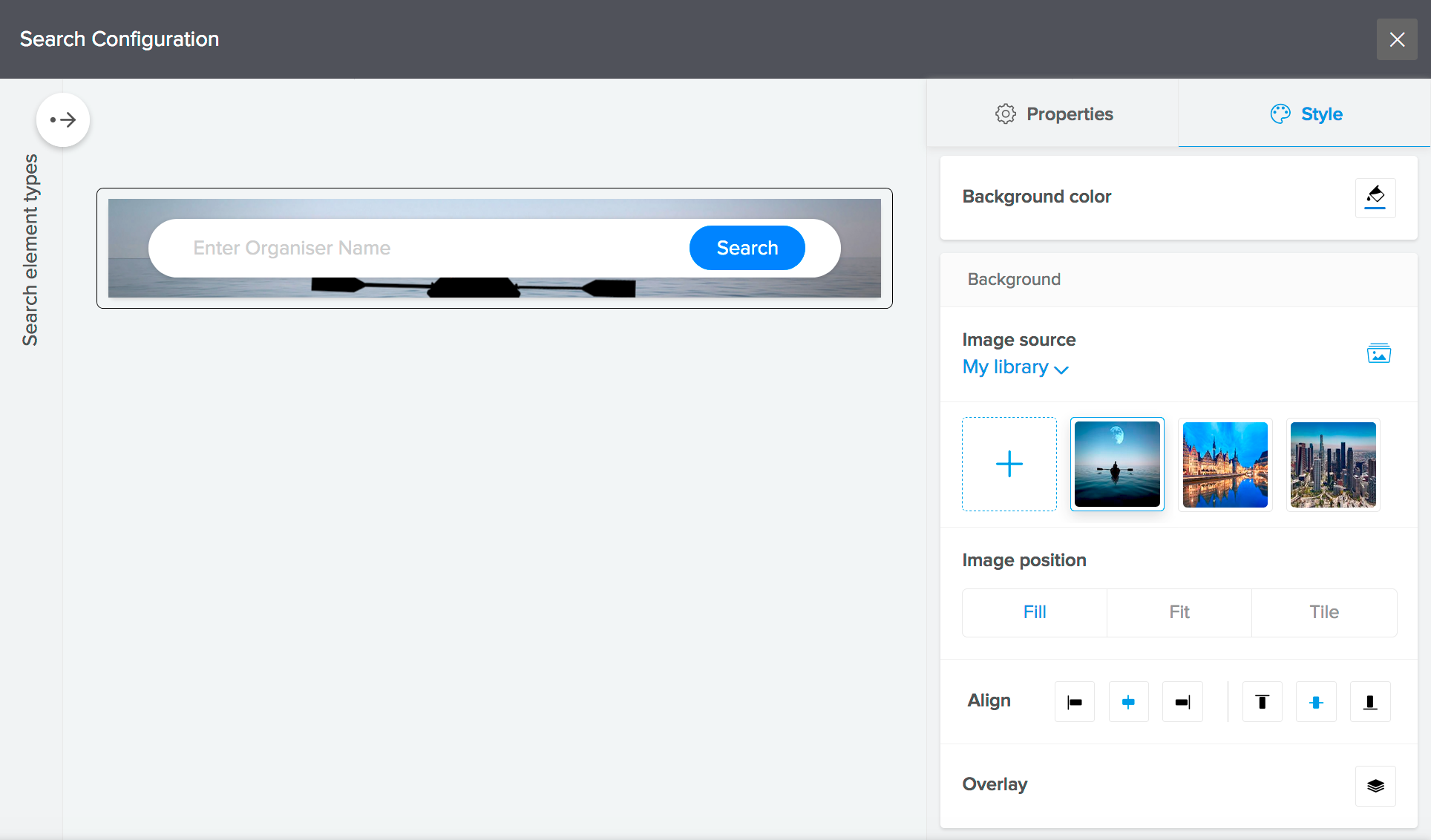Screen dimensions: 1431x840
Task: Select the Fit image position
Action: tap(1179, 612)
